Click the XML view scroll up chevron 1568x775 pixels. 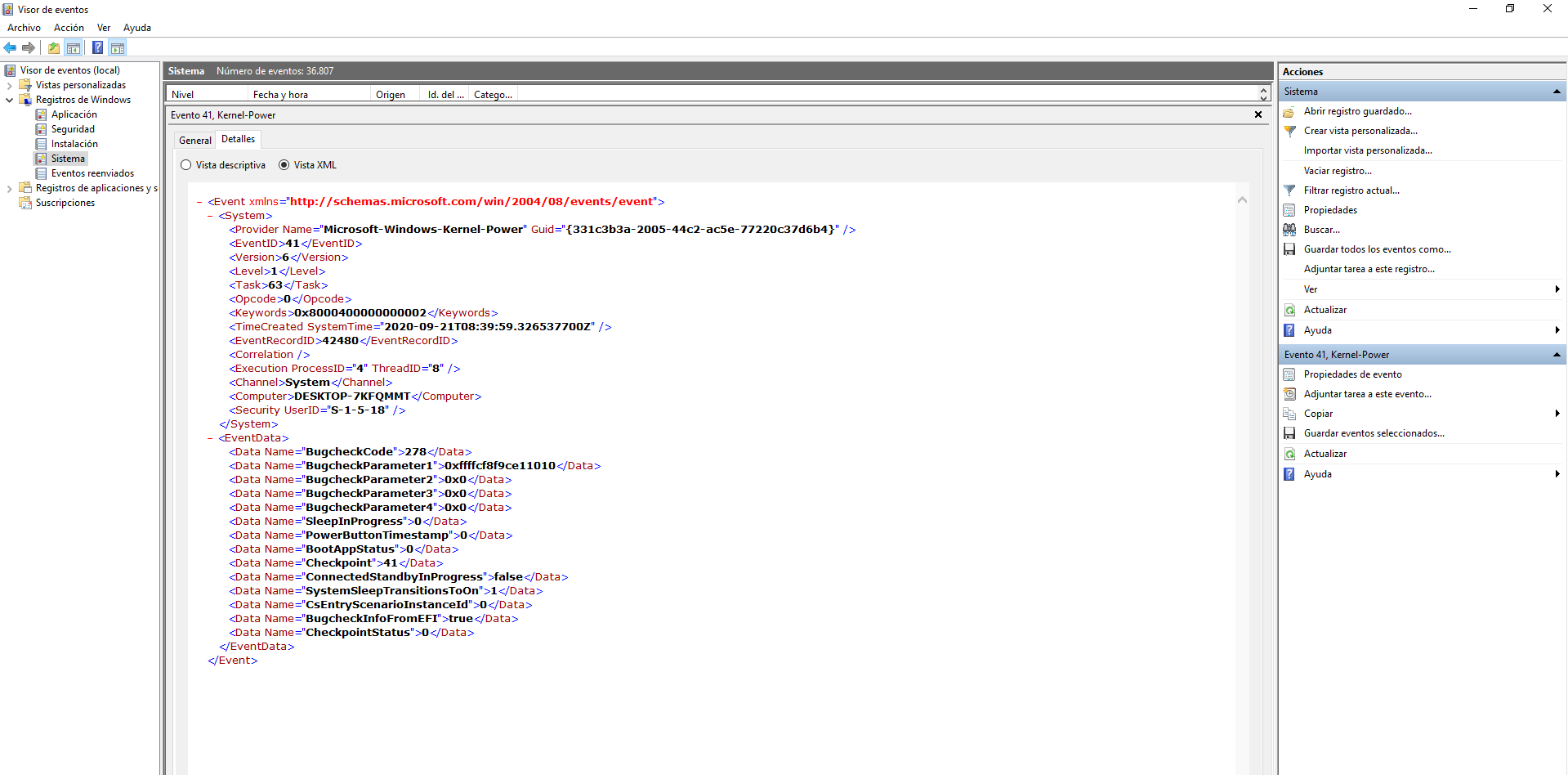[x=1242, y=199]
